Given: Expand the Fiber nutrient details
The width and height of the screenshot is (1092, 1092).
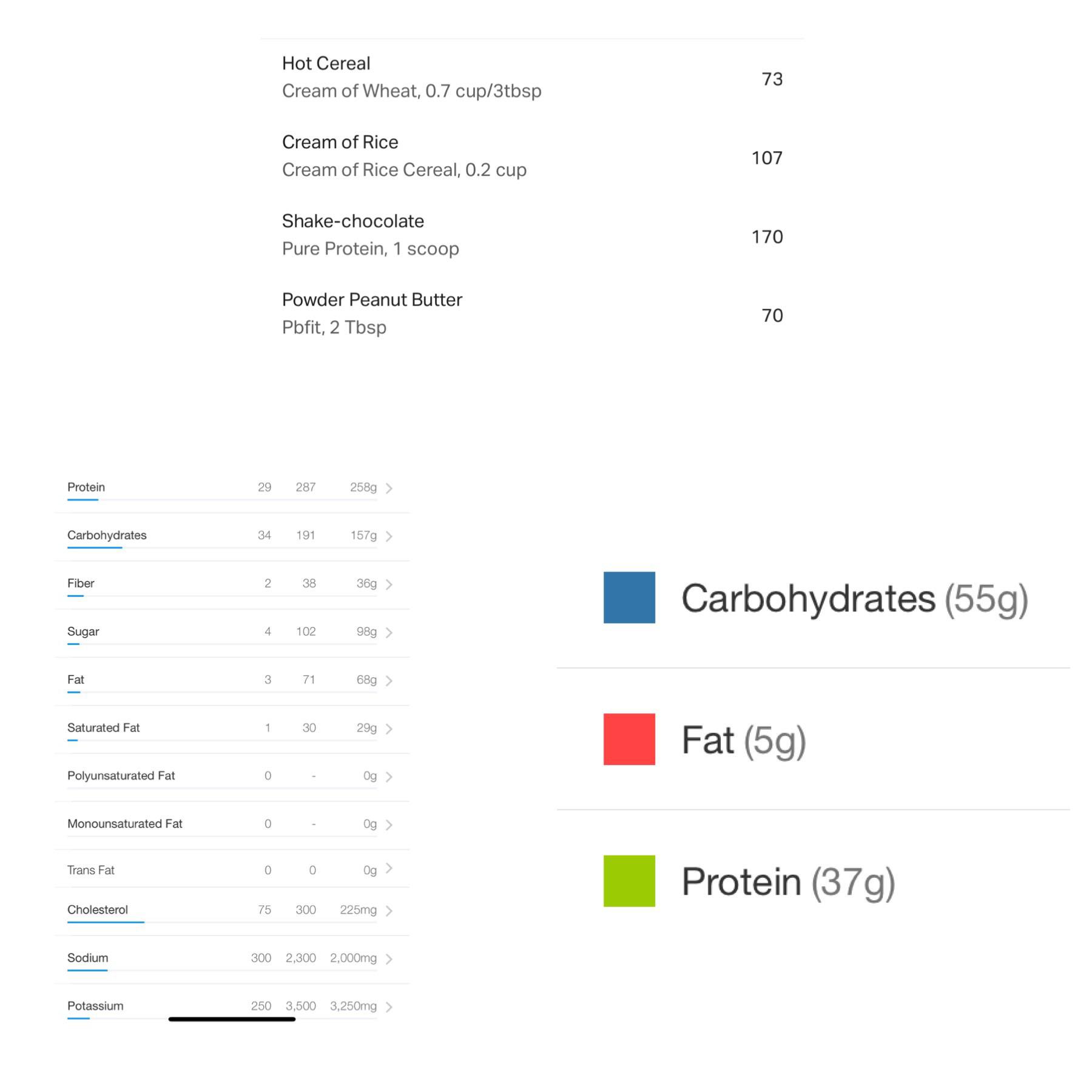Looking at the screenshot, I should [390, 584].
